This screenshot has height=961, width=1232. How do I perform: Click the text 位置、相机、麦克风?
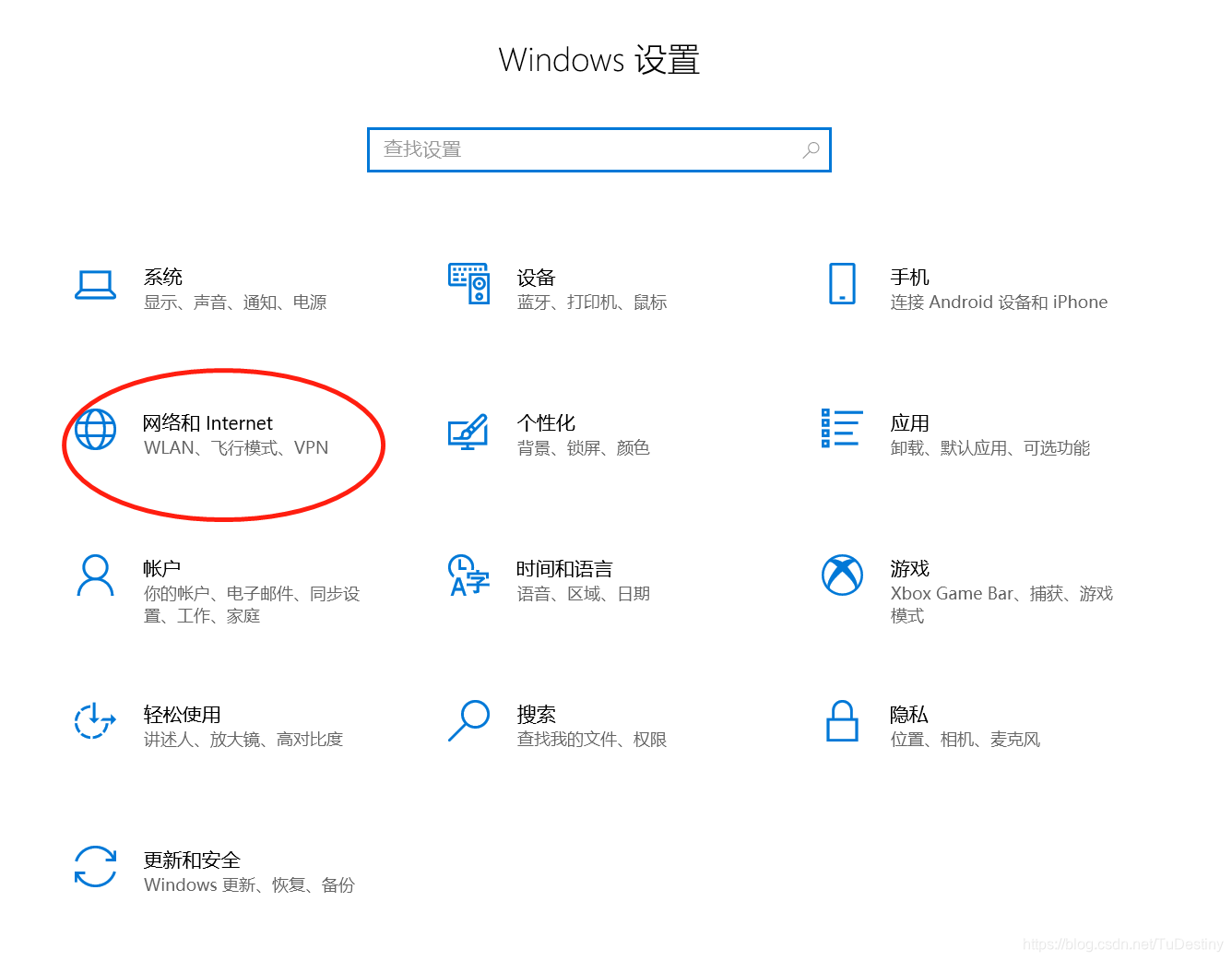point(965,740)
